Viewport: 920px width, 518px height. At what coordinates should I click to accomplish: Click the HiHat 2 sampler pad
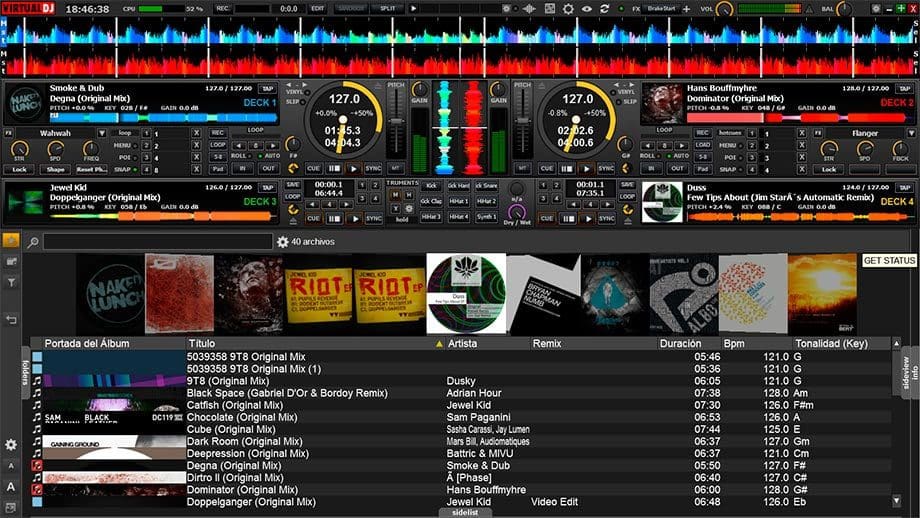[486, 201]
